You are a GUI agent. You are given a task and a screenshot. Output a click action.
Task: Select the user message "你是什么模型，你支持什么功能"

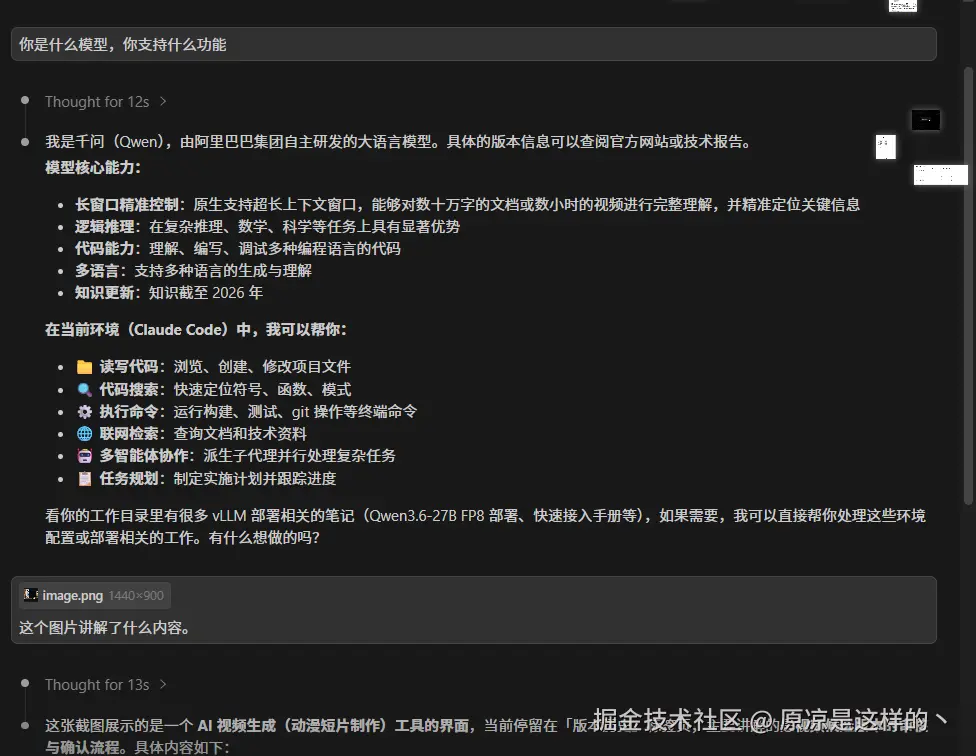(474, 44)
